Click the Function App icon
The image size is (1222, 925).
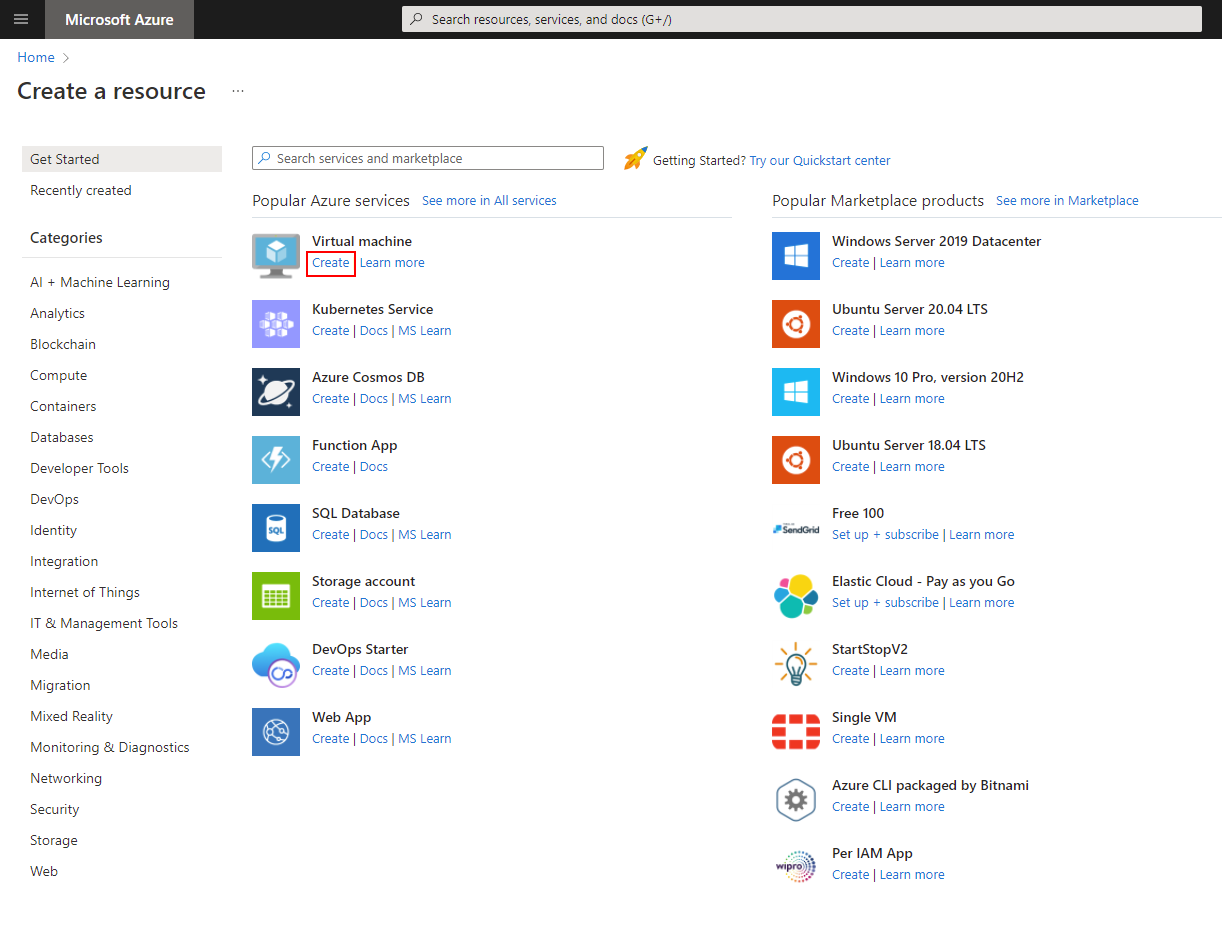tap(276, 460)
